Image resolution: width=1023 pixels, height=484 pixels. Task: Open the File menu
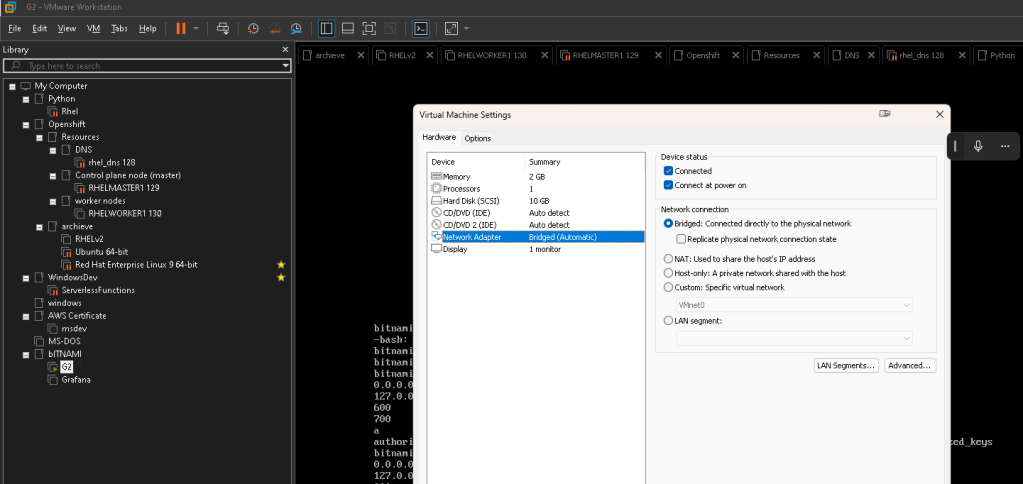tap(14, 29)
